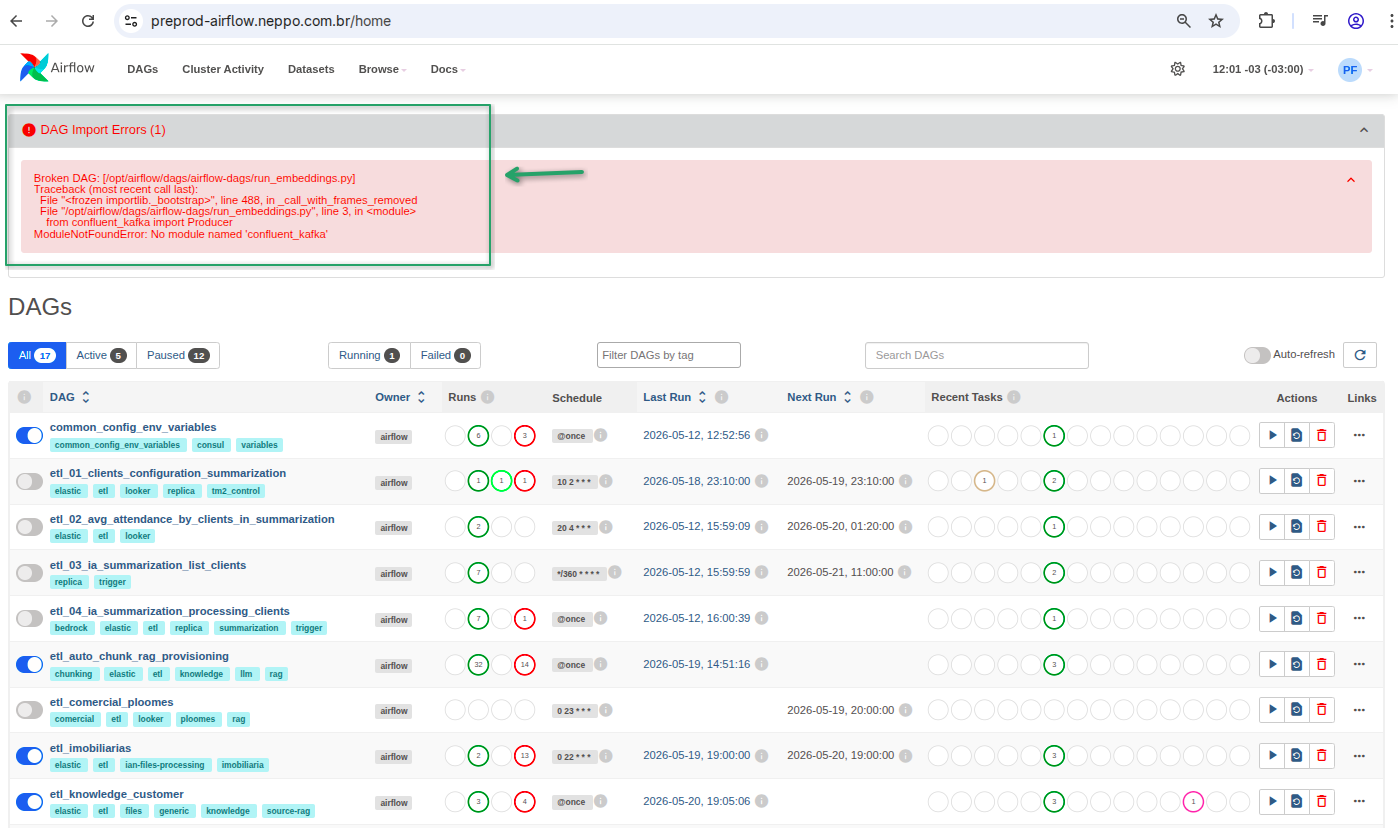The width and height of the screenshot is (1398, 828).
Task: Turn on the Auto-refresh switch
Action: pyautogui.click(x=1257, y=355)
